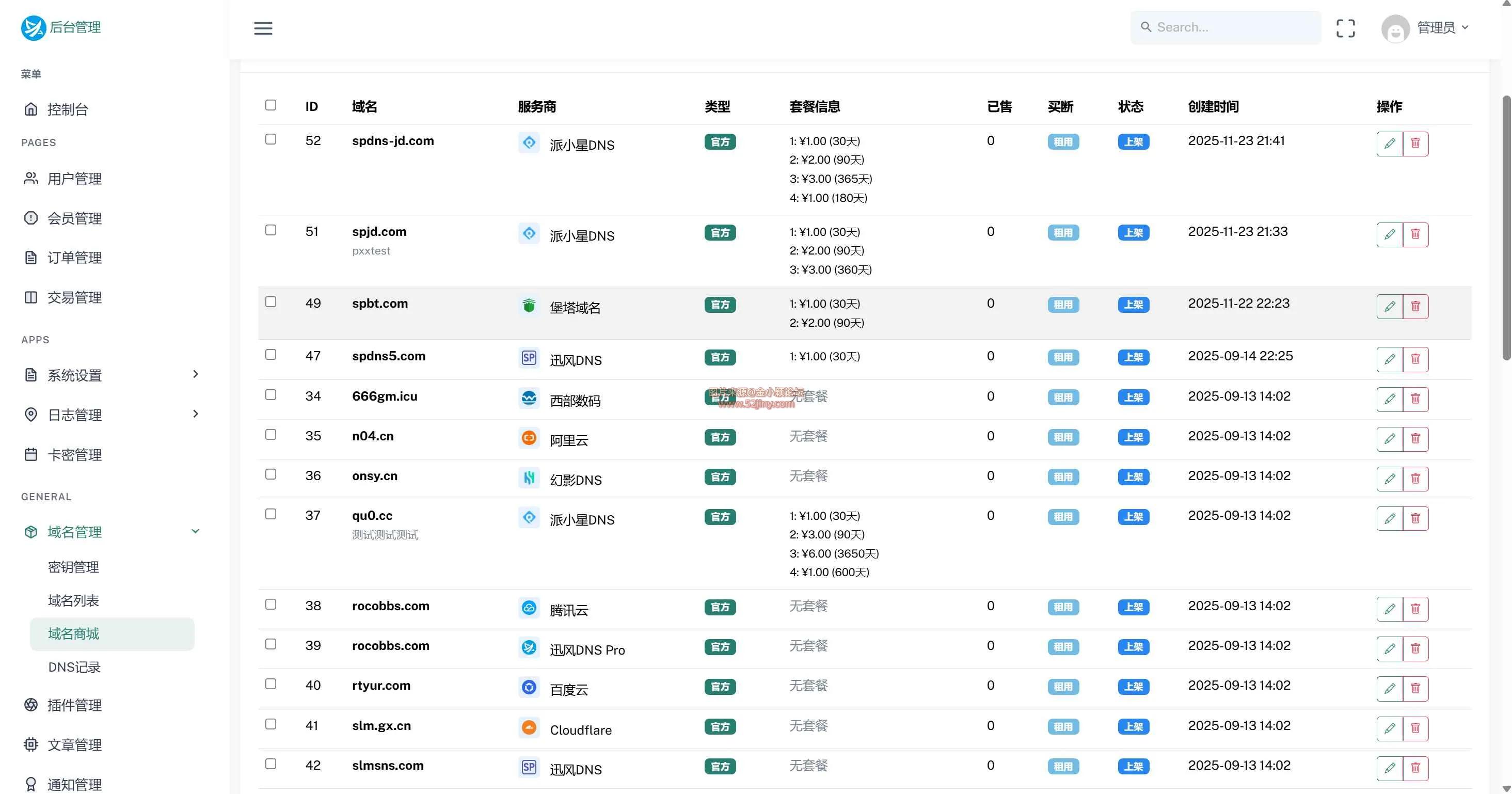Select the checkbox for ID 38 rocobbs.com

[270, 605]
